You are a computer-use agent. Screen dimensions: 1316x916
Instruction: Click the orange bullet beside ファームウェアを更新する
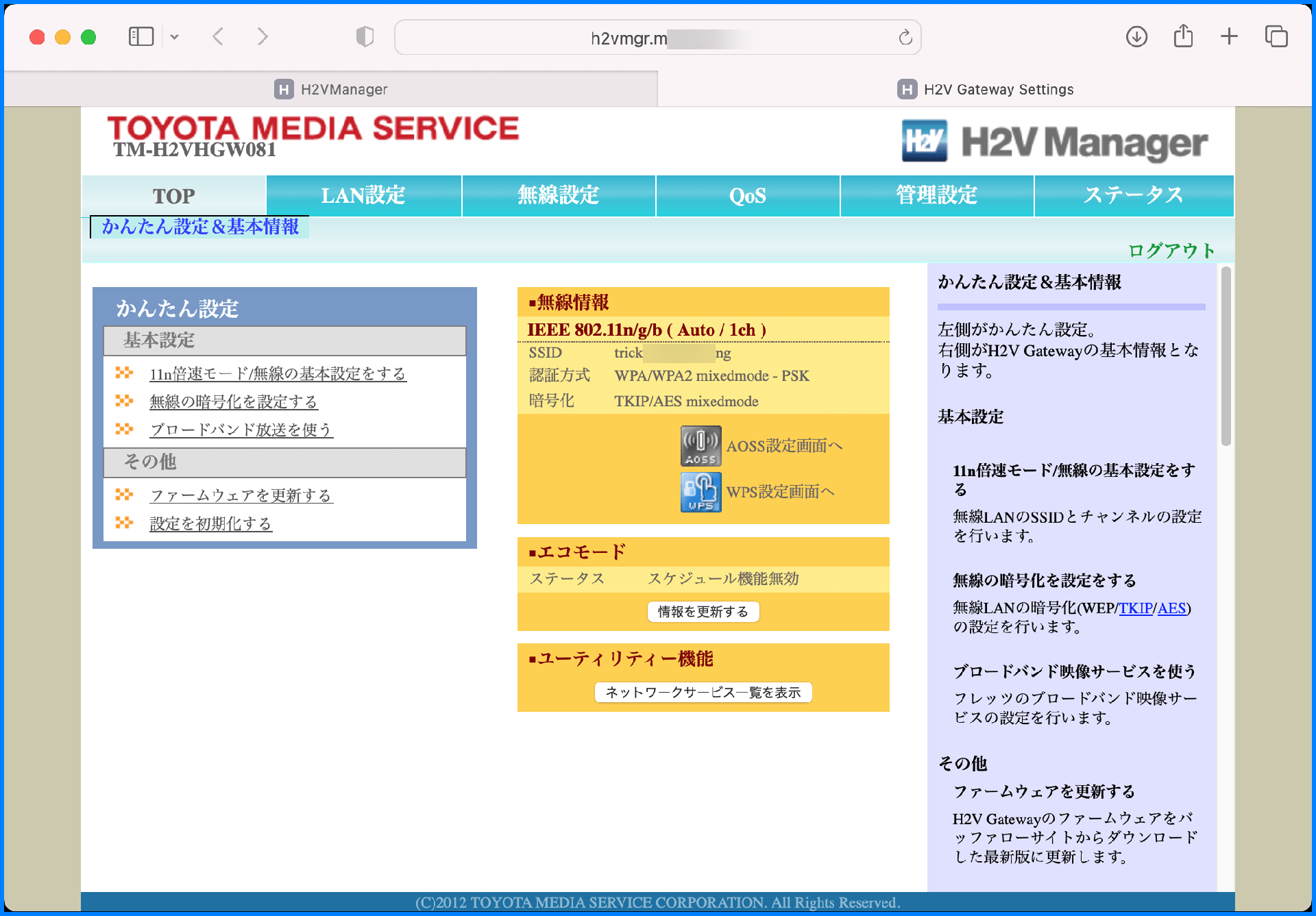point(124,495)
